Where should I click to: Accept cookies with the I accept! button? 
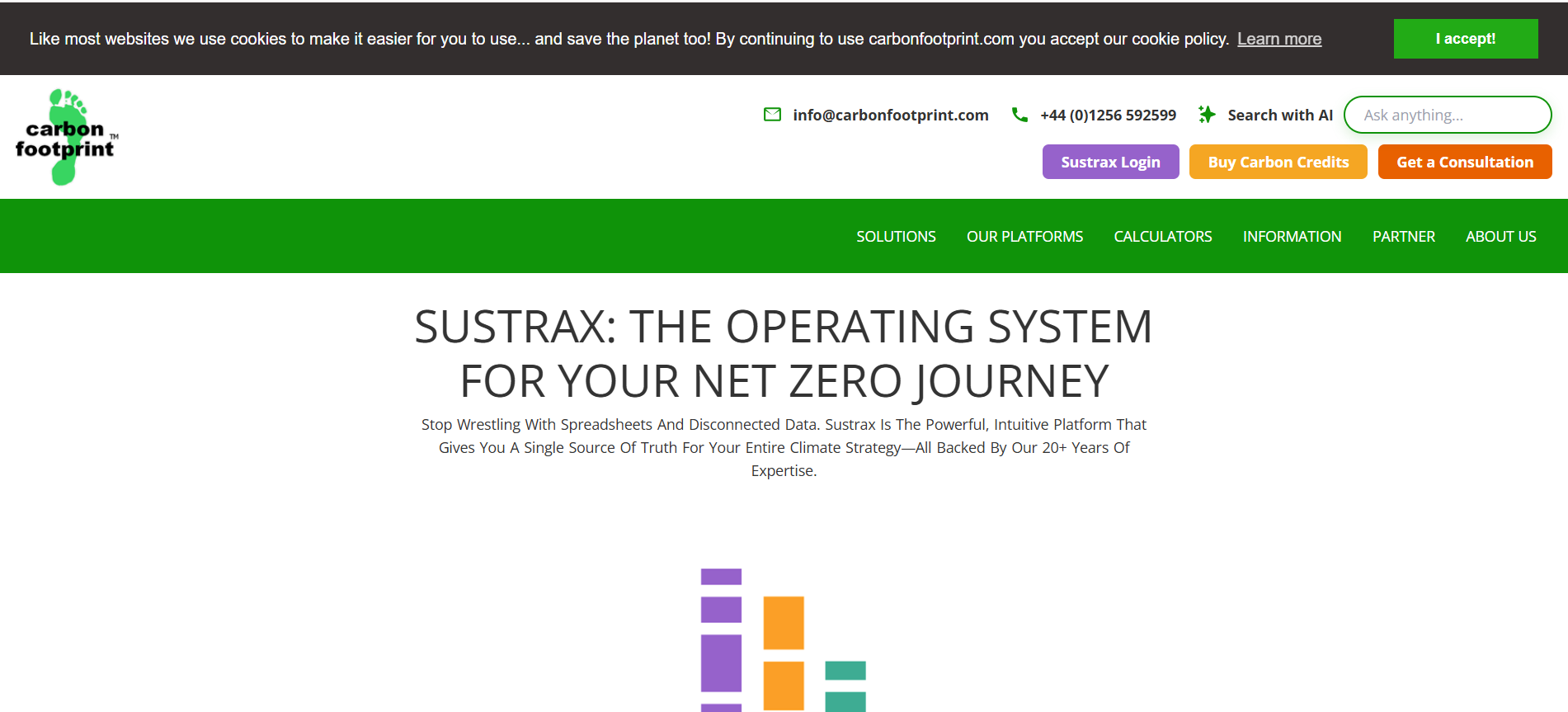click(1466, 39)
